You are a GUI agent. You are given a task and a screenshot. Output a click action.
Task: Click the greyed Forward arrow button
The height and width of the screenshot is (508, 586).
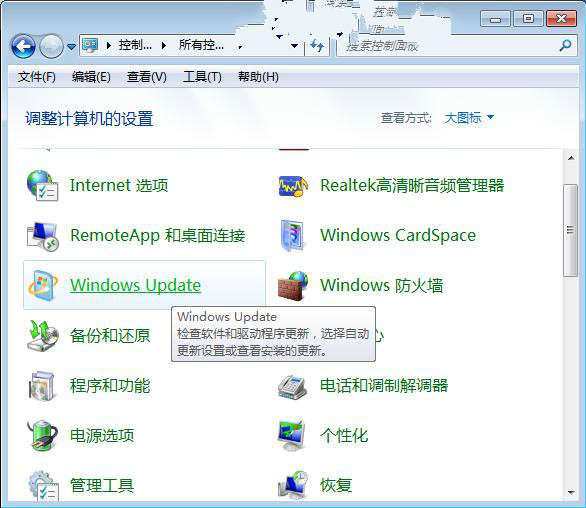coord(51,46)
